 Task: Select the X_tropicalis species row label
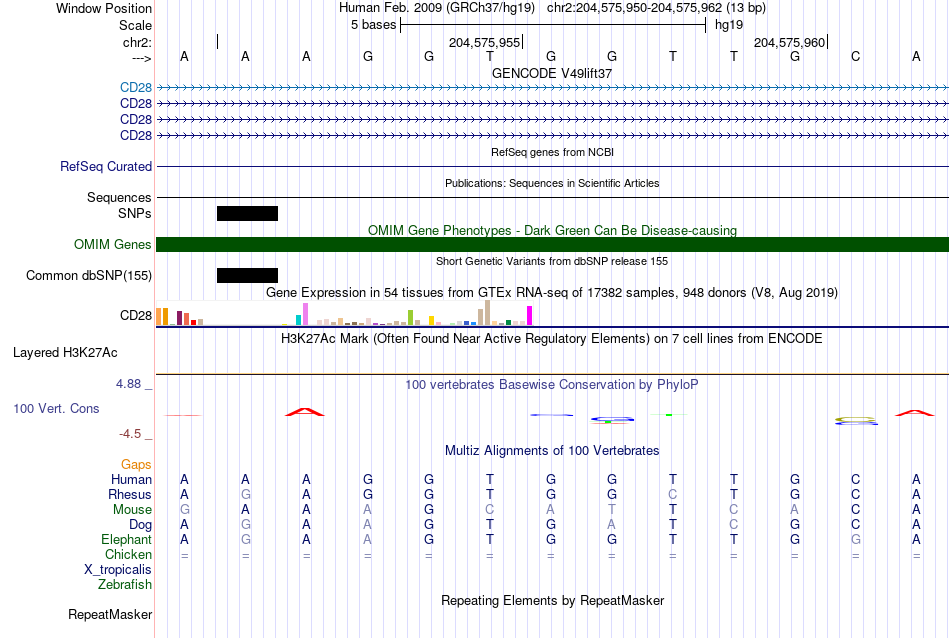coord(118,570)
